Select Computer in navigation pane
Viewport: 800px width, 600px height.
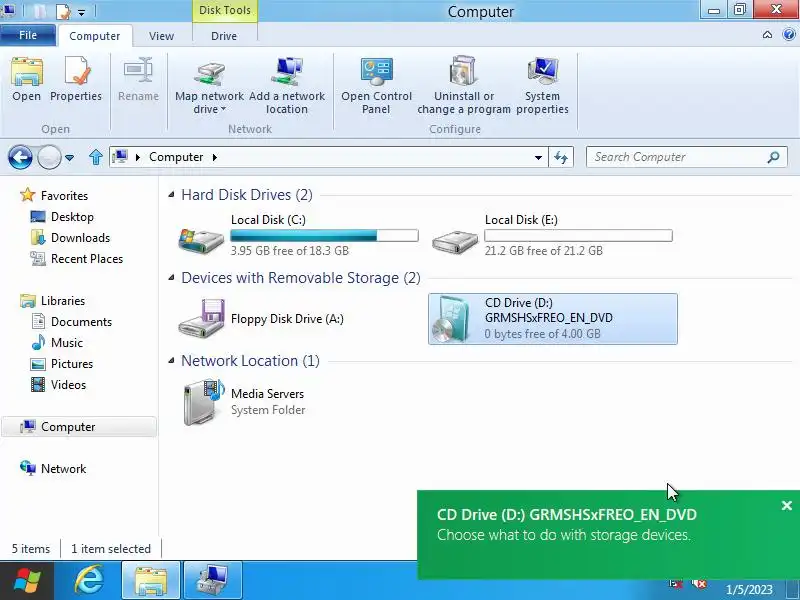point(79,427)
